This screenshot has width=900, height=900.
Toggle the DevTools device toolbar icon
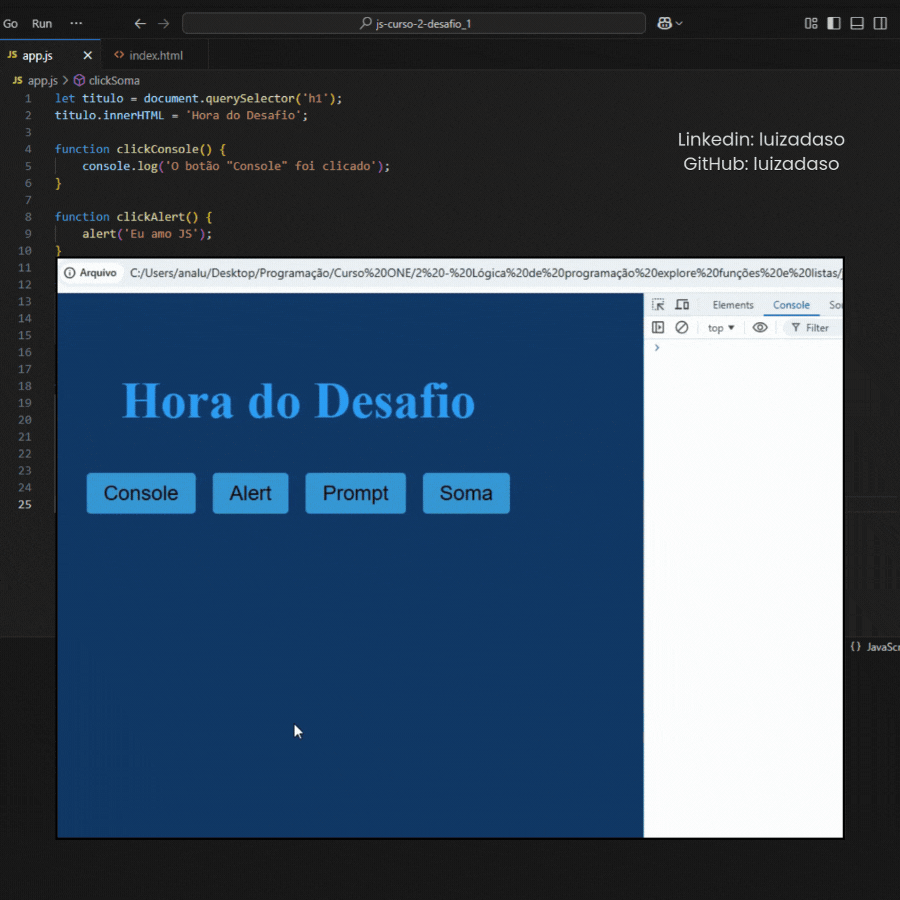tap(682, 305)
